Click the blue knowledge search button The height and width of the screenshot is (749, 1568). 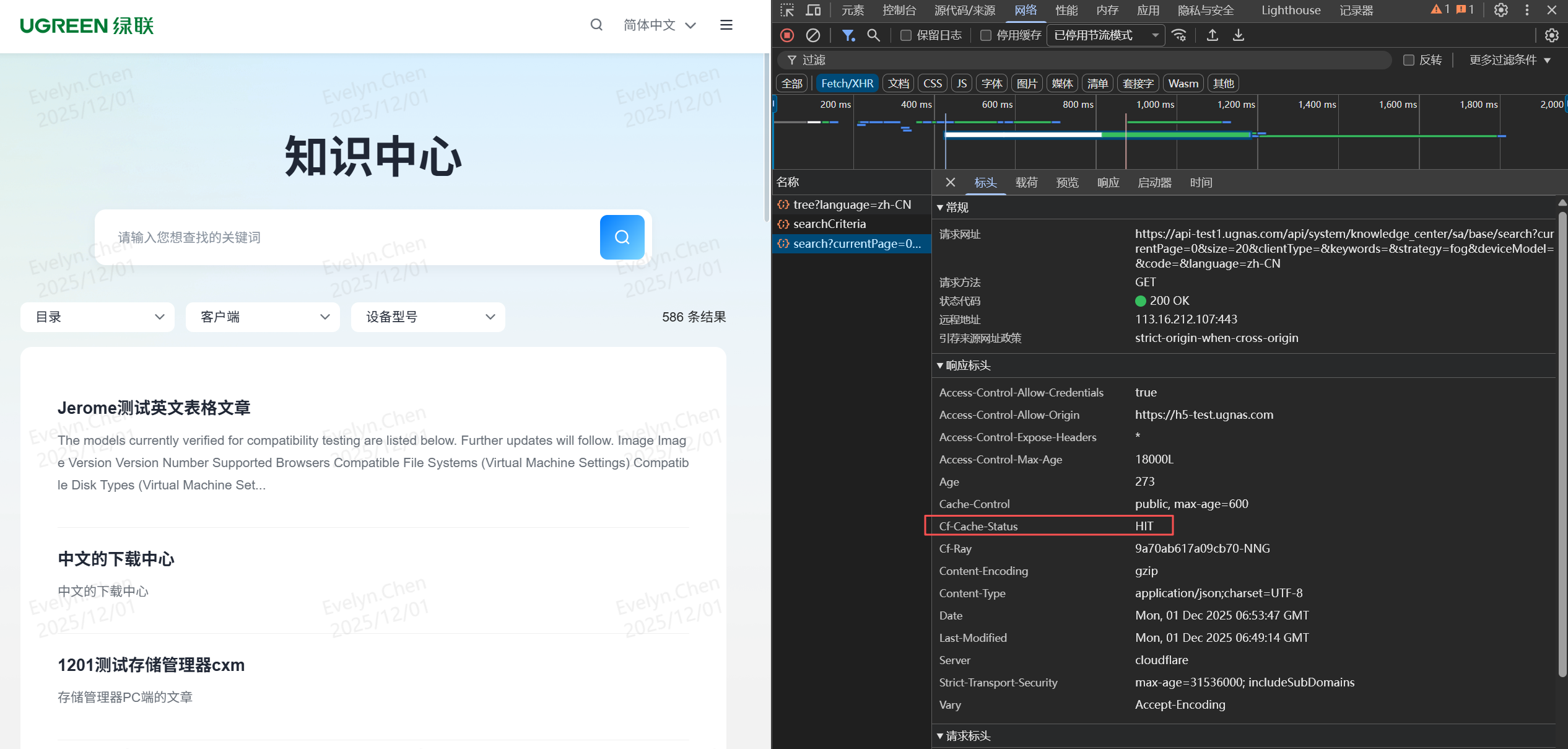[622, 237]
